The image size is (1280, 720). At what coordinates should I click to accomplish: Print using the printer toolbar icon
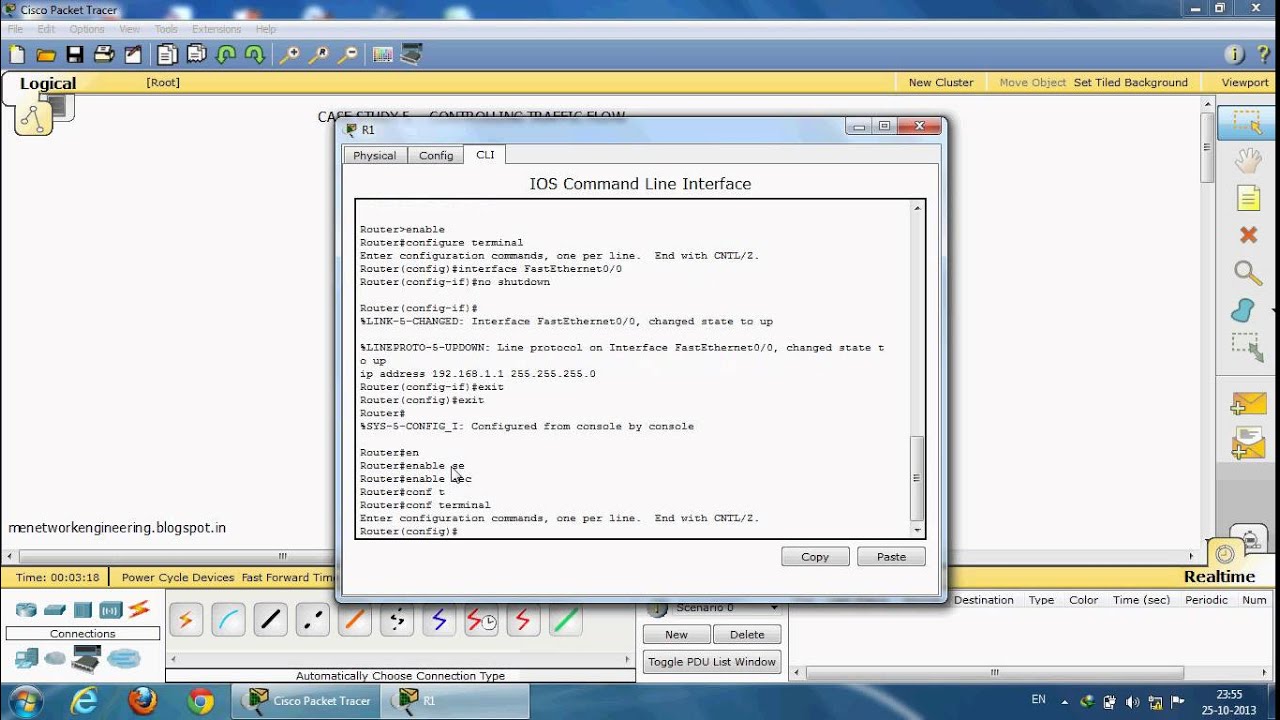(x=104, y=55)
